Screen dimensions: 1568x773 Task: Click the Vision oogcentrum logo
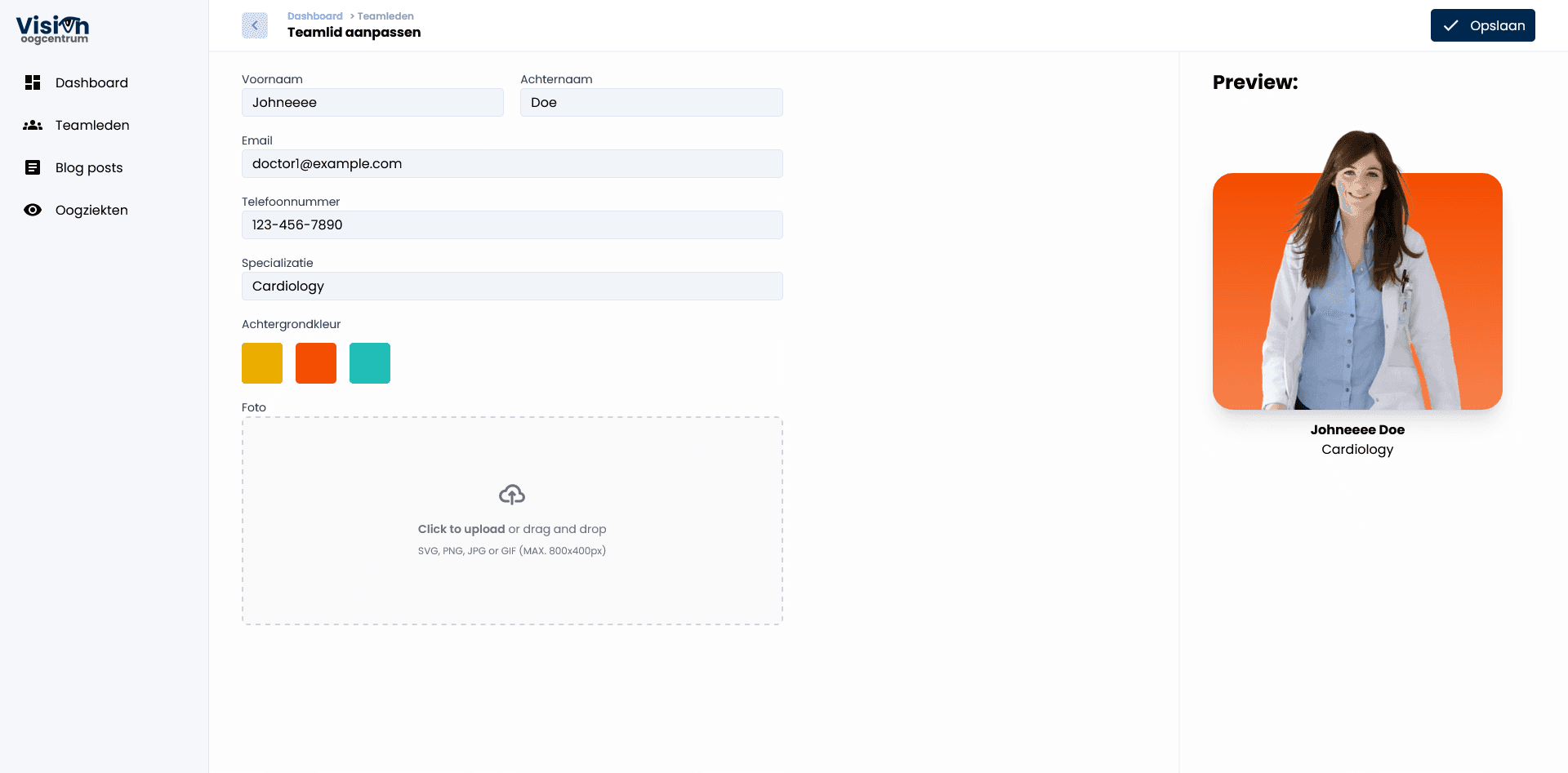click(53, 29)
